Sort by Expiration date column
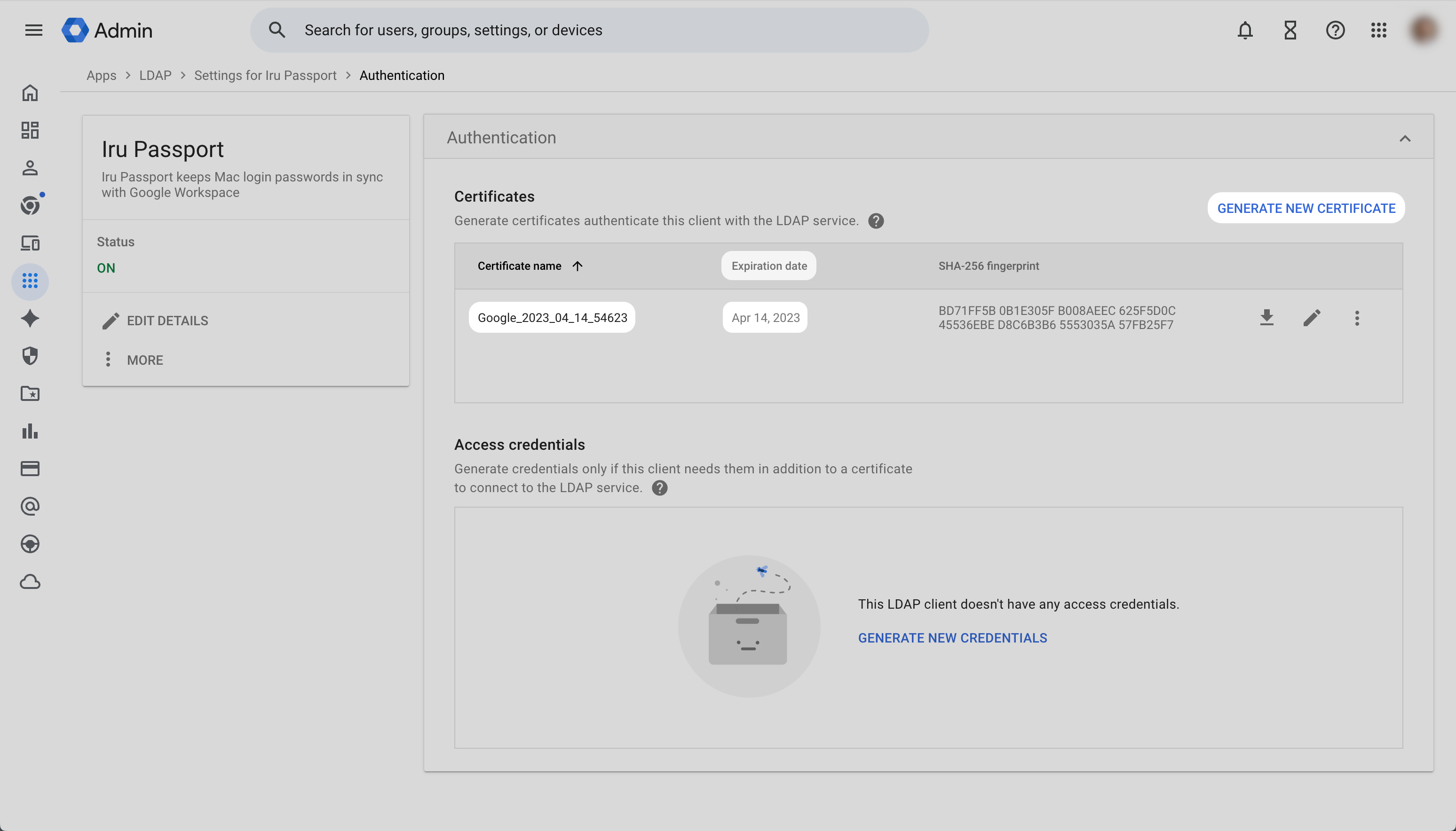 768,266
